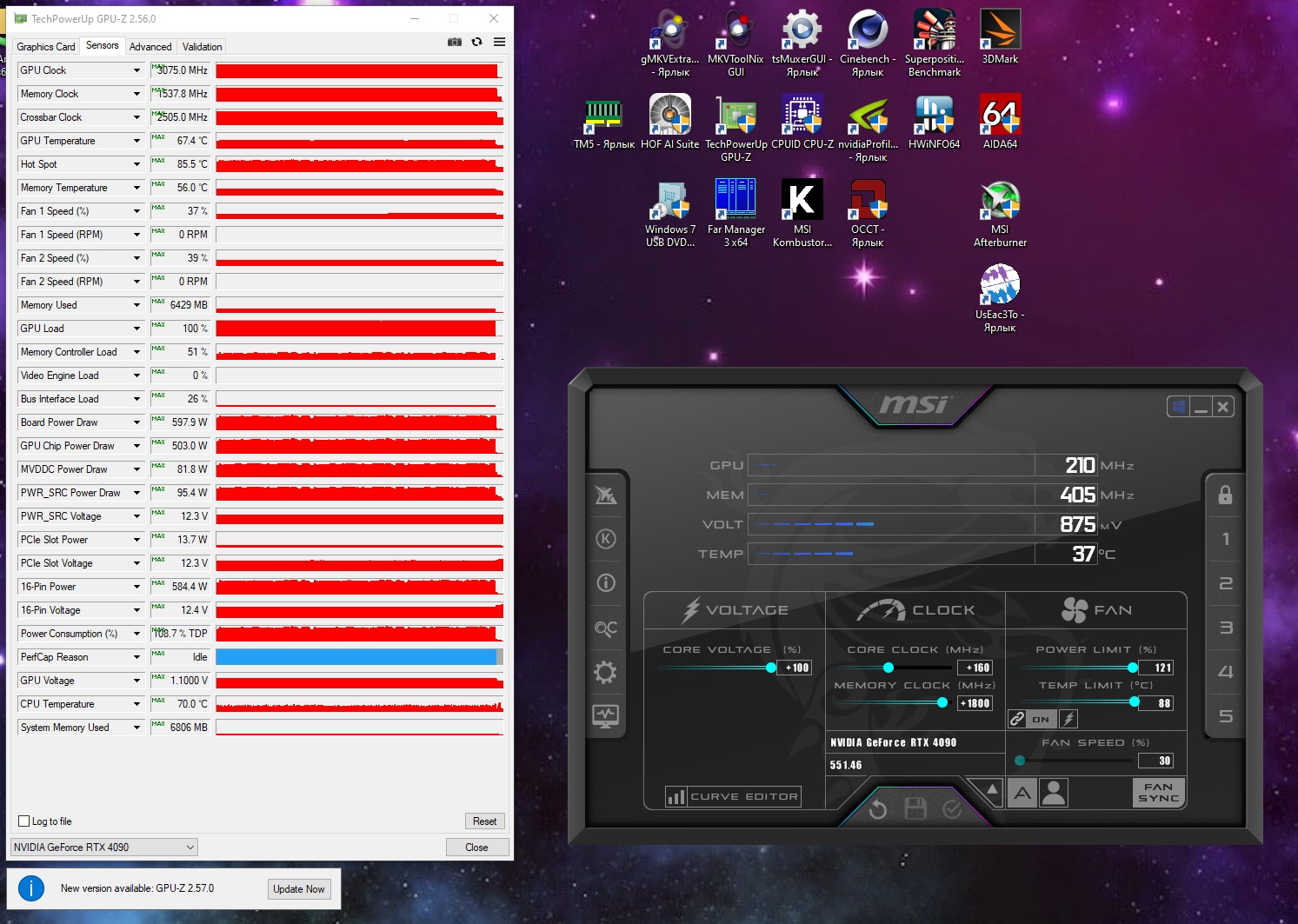Toggle the Fan Sync button

[x=1159, y=793]
